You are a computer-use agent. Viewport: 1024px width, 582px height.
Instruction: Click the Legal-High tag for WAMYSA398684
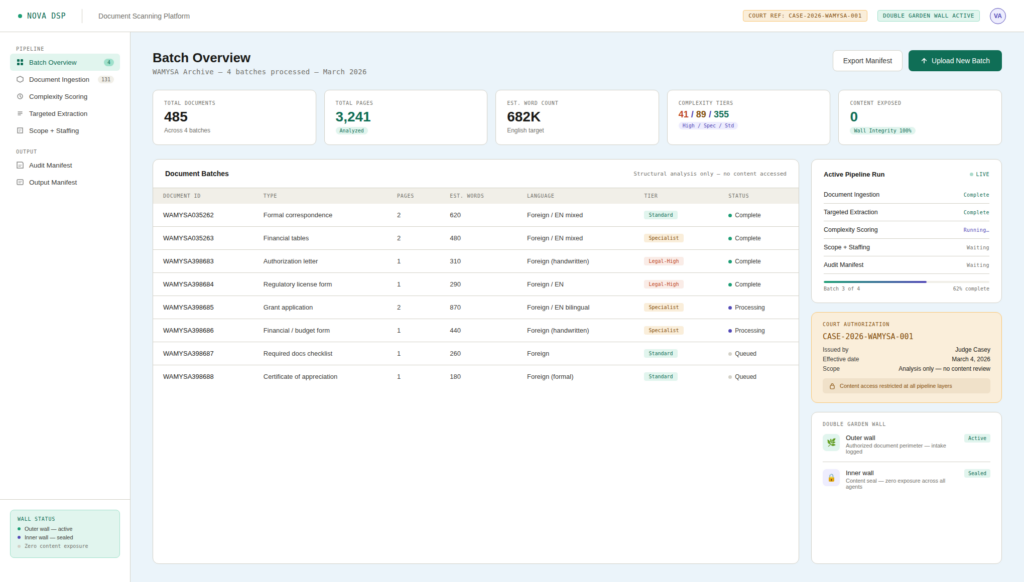(663, 284)
